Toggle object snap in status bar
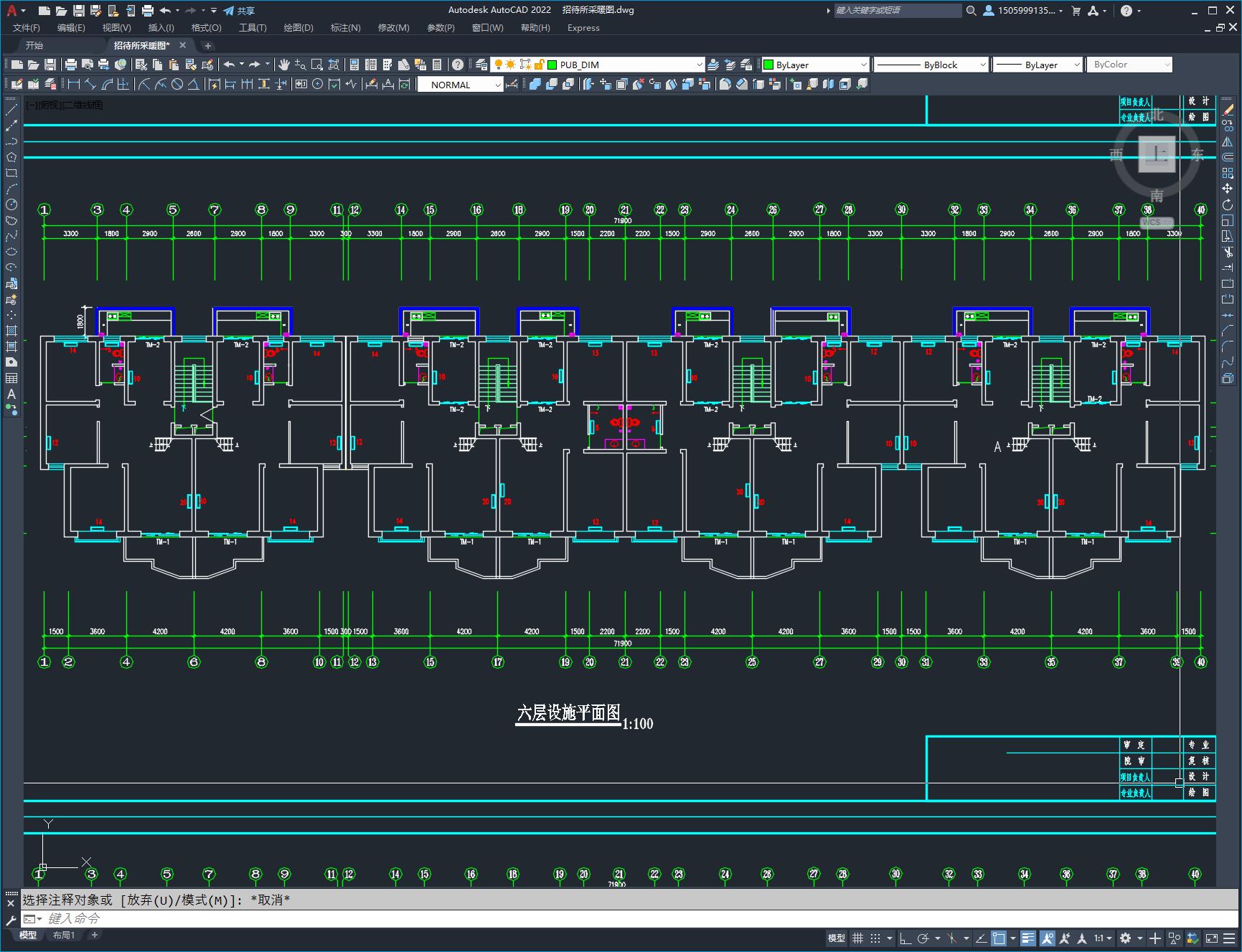This screenshot has width=1242, height=952. pos(998,938)
